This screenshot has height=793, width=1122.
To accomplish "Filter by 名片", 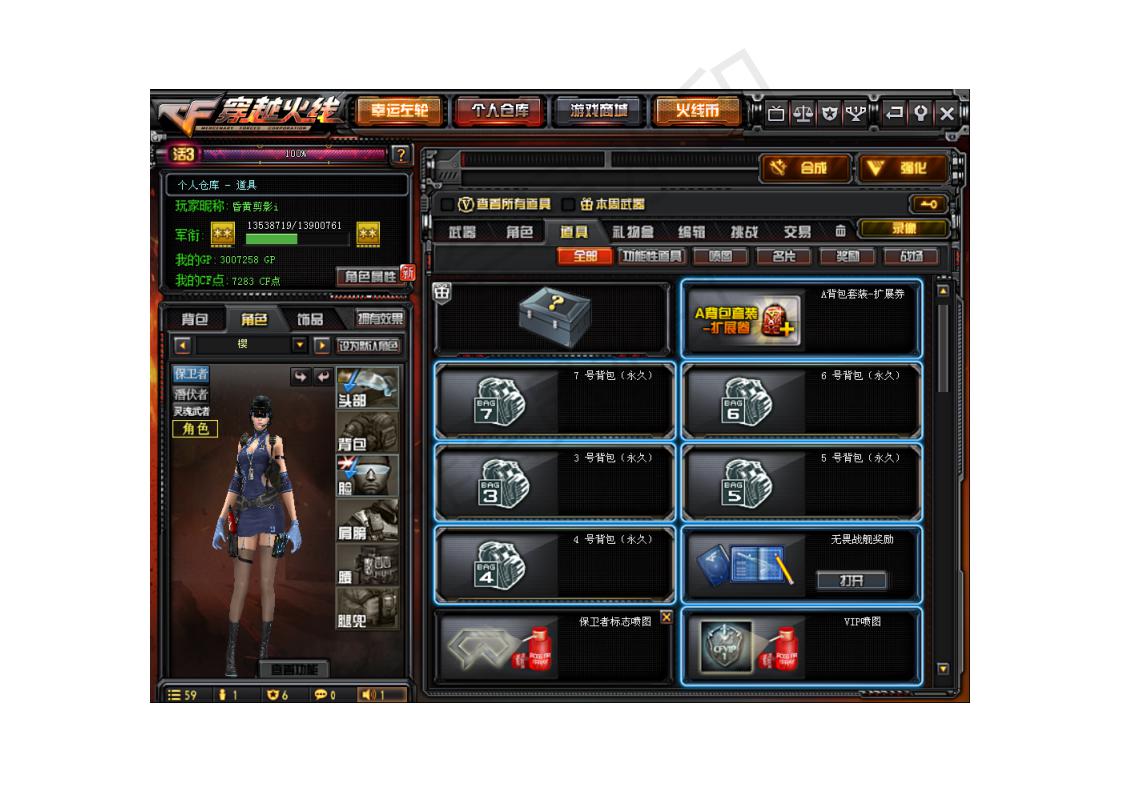I will (x=784, y=256).
